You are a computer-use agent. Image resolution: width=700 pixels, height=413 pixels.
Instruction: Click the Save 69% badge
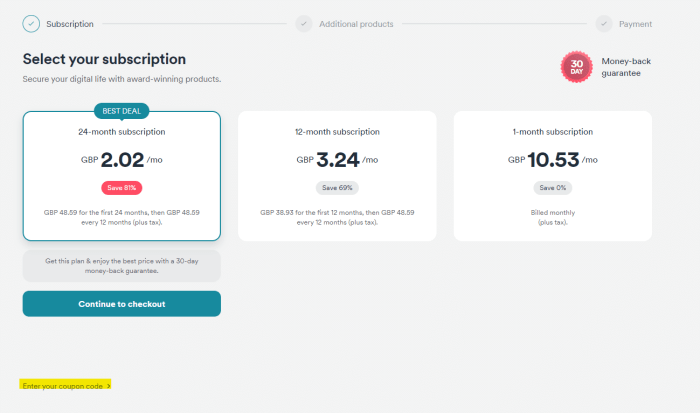337,188
